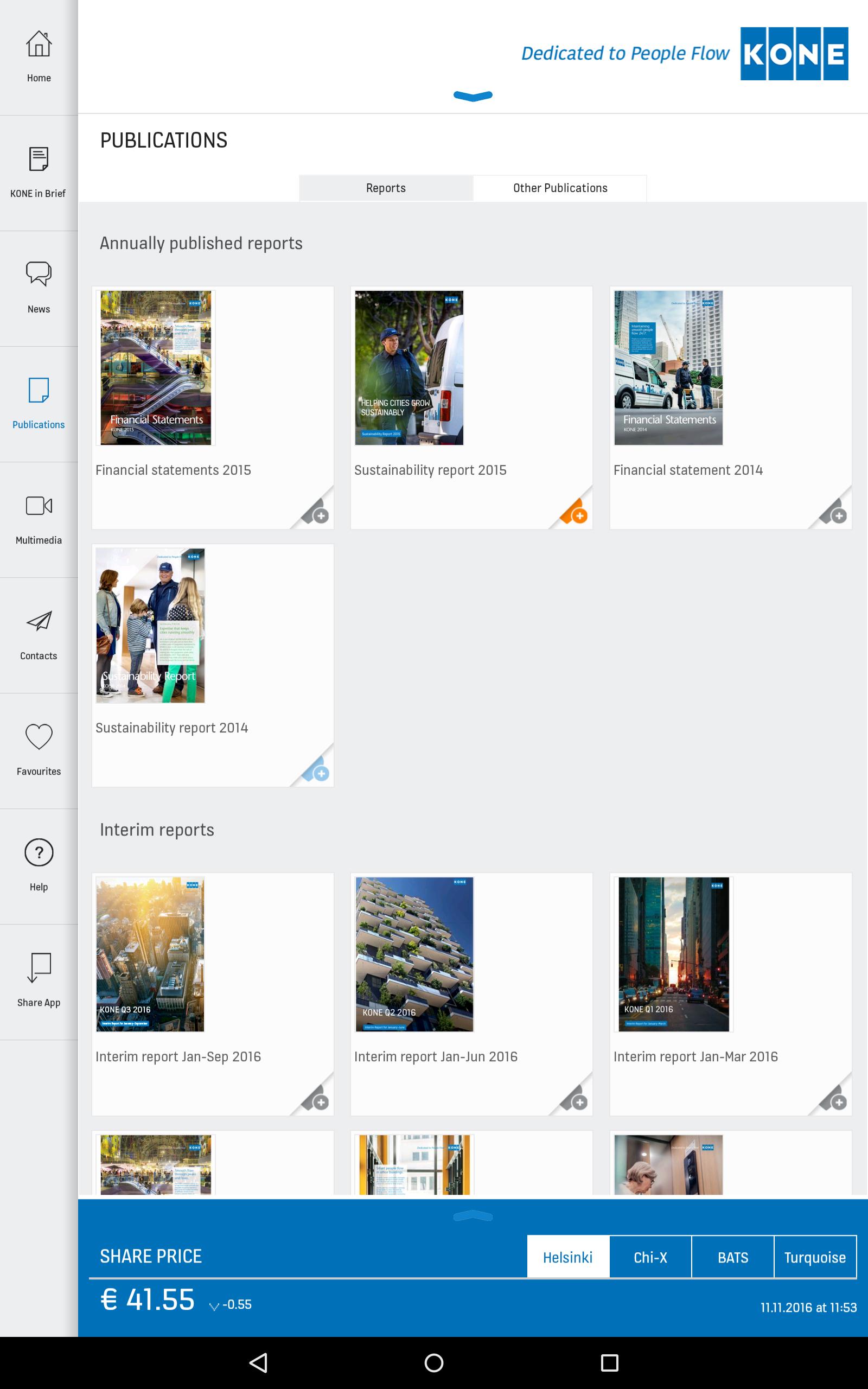This screenshot has height=1389, width=868.
Task: Open Financial statement 2014 cover thumbnail
Action: pos(668,368)
